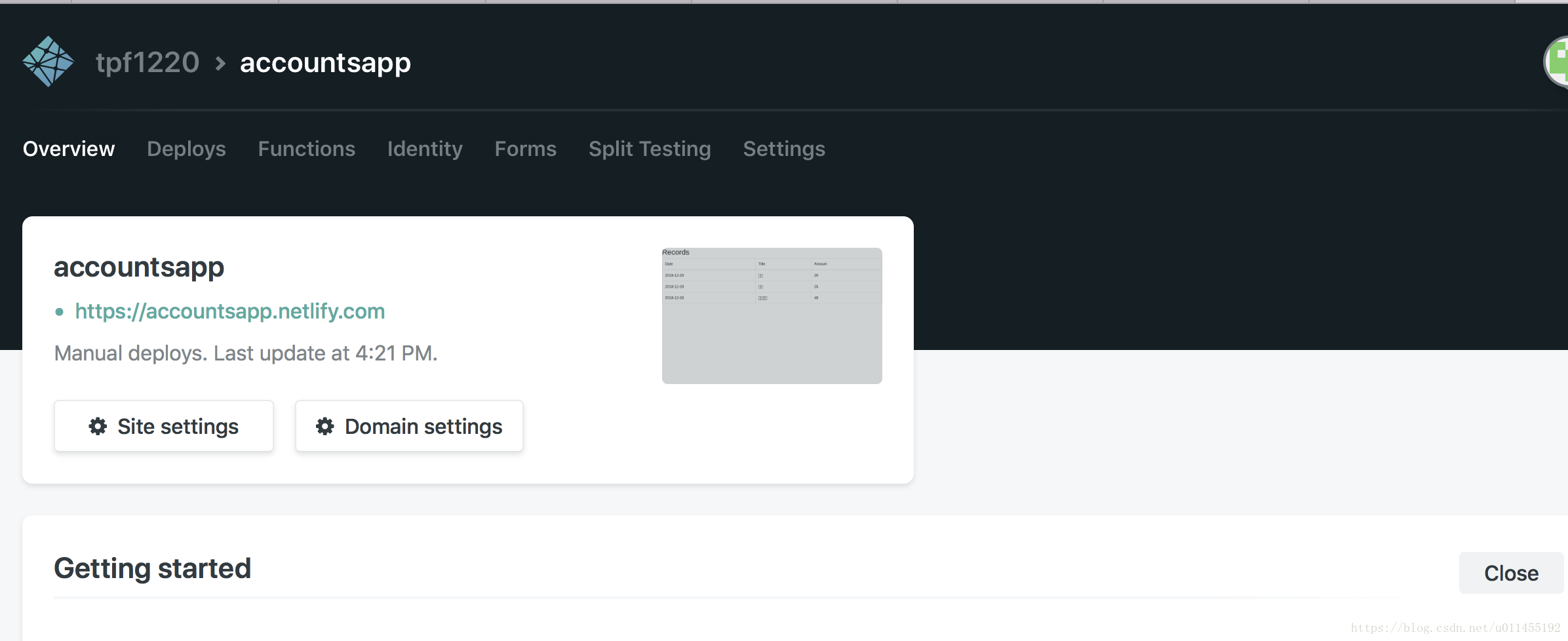Click the accountsapp breadcrumb title
Screen dimensions: 1568x641
pos(325,63)
